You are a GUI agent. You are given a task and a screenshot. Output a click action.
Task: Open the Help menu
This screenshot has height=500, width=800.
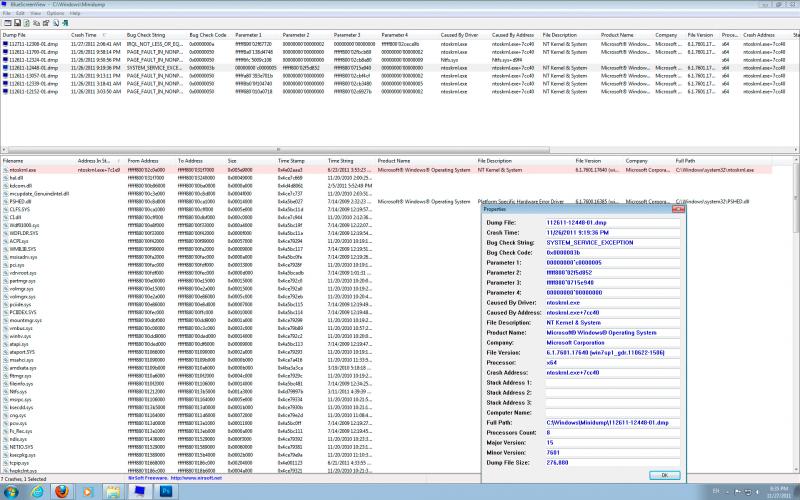tap(75, 13)
